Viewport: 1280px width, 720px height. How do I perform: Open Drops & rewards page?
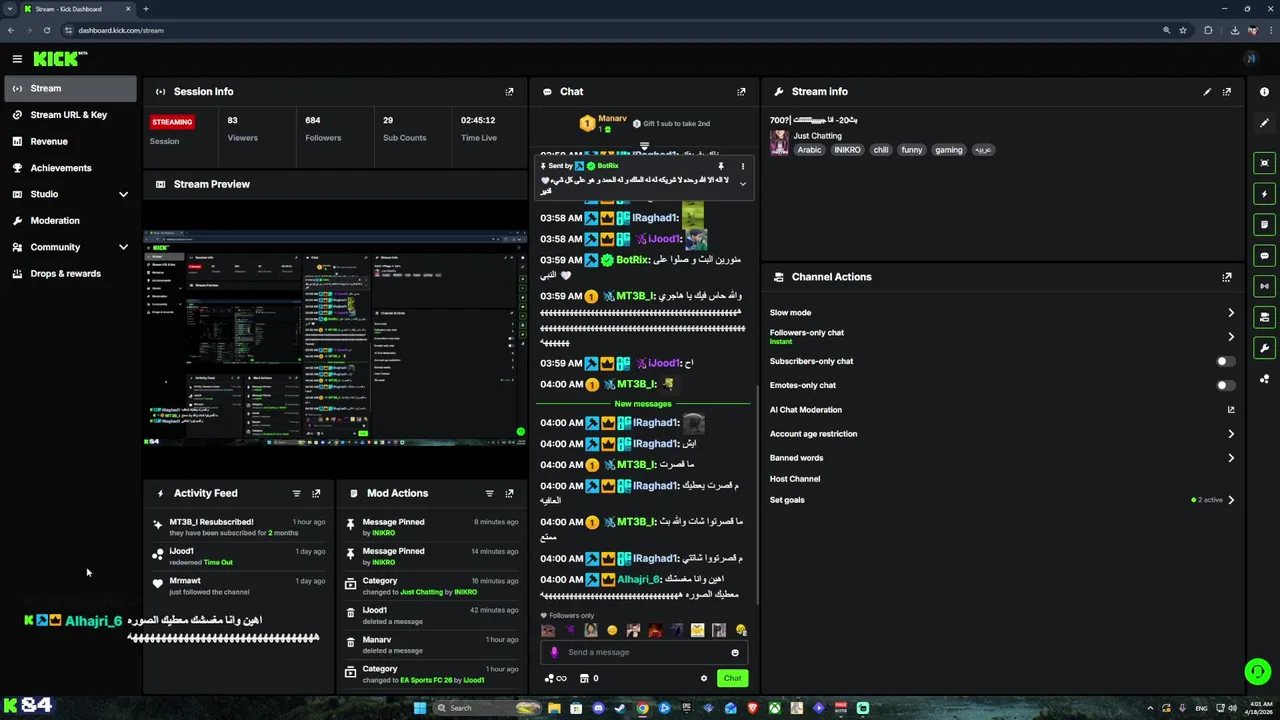coord(69,274)
